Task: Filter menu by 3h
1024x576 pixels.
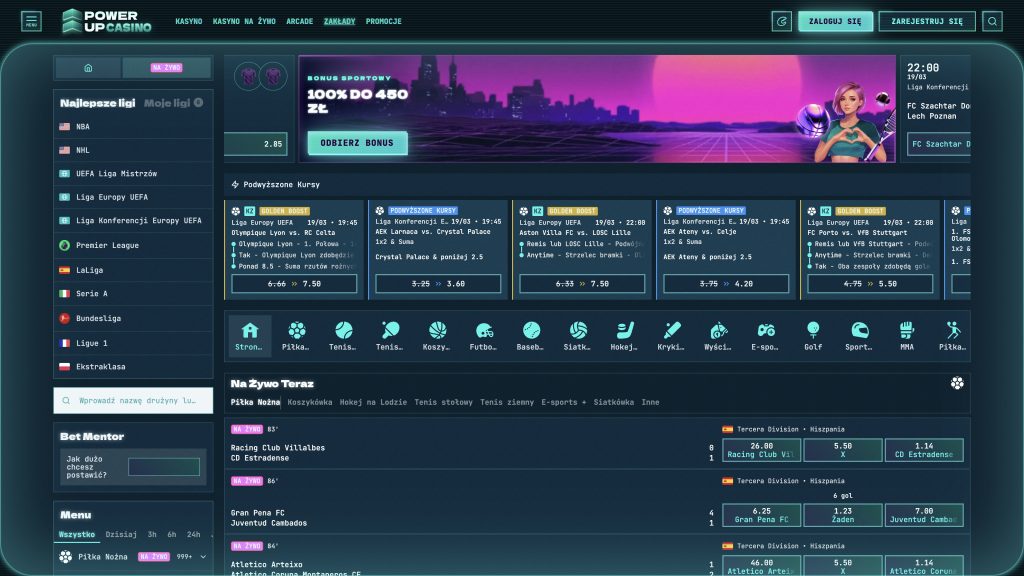Action: [x=152, y=534]
